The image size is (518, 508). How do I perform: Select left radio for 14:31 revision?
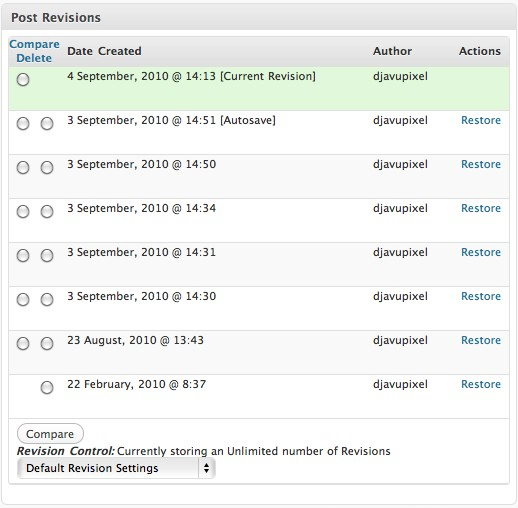(23, 256)
